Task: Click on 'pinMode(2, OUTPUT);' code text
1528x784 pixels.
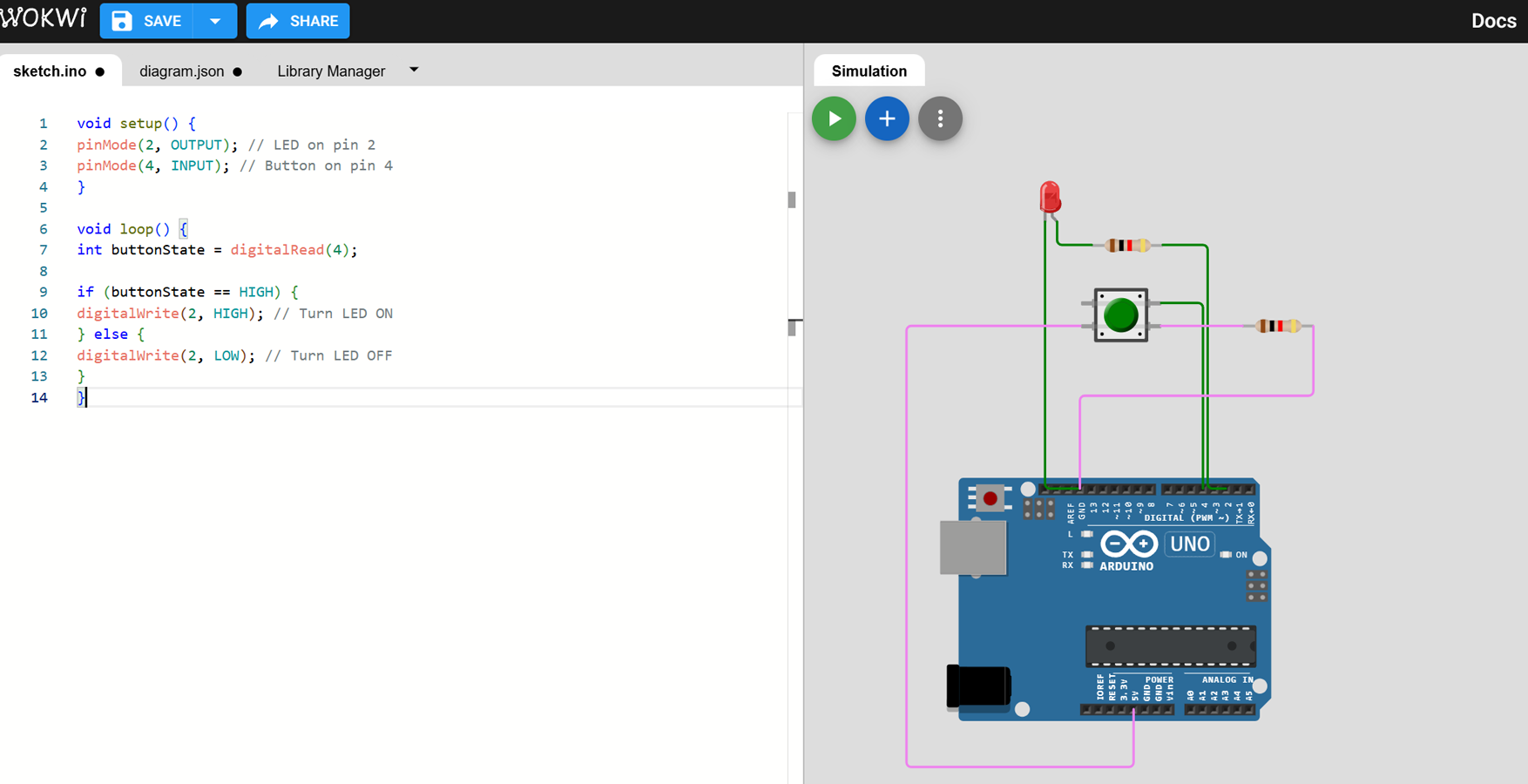Action: (158, 145)
